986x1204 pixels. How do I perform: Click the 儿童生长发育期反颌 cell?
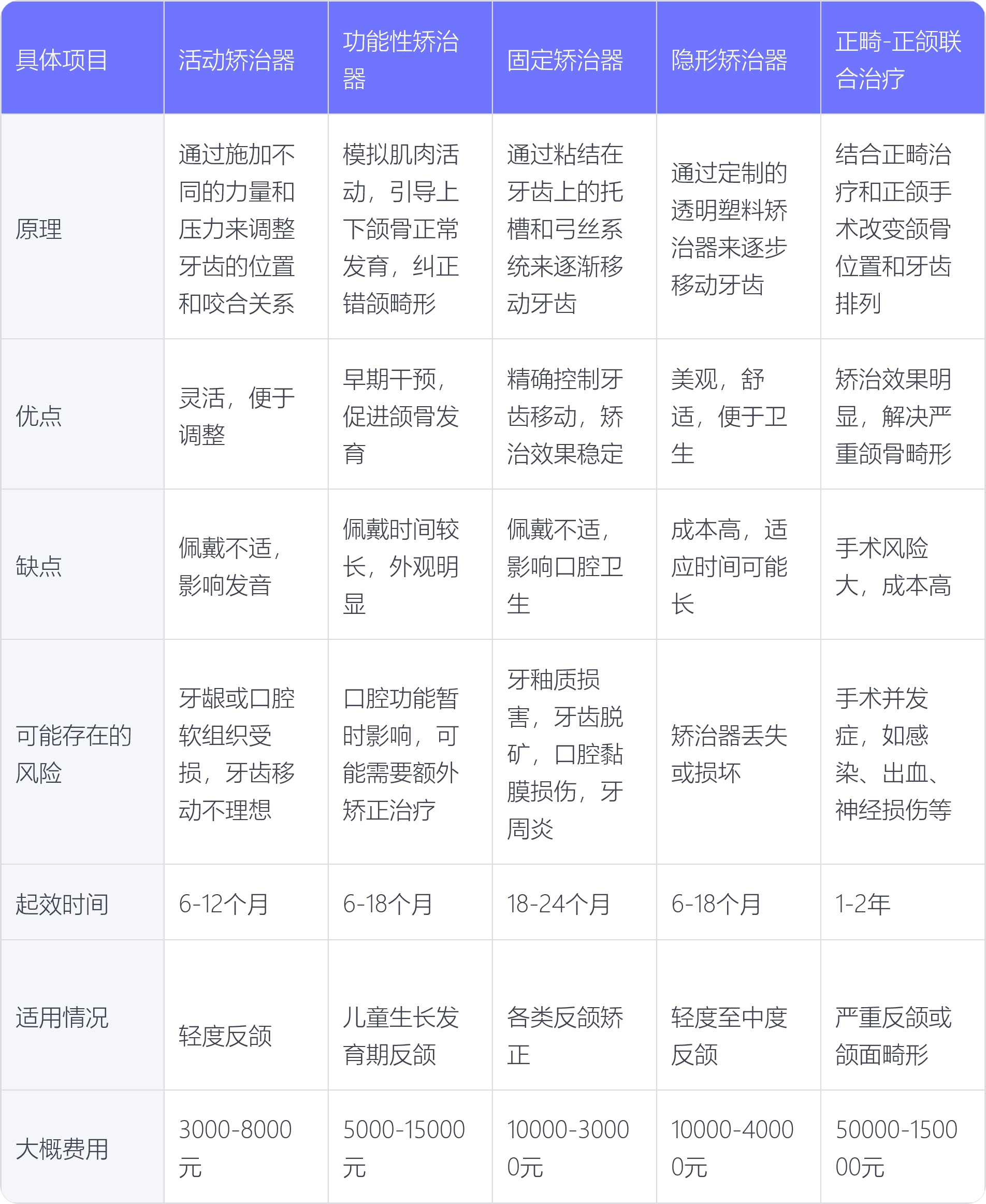click(410, 1015)
